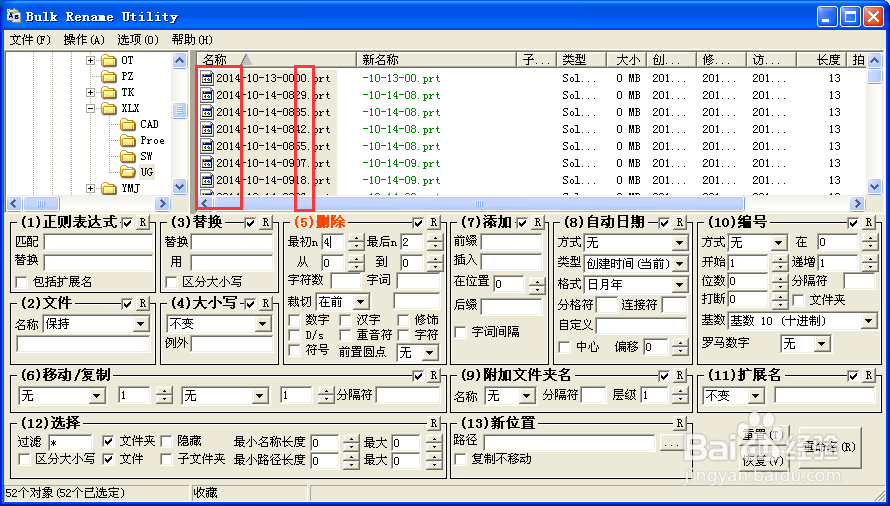Click file icon of 2014-10-14-0918.prt
Viewport: 890px width, 506px height.
(x=207, y=181)
